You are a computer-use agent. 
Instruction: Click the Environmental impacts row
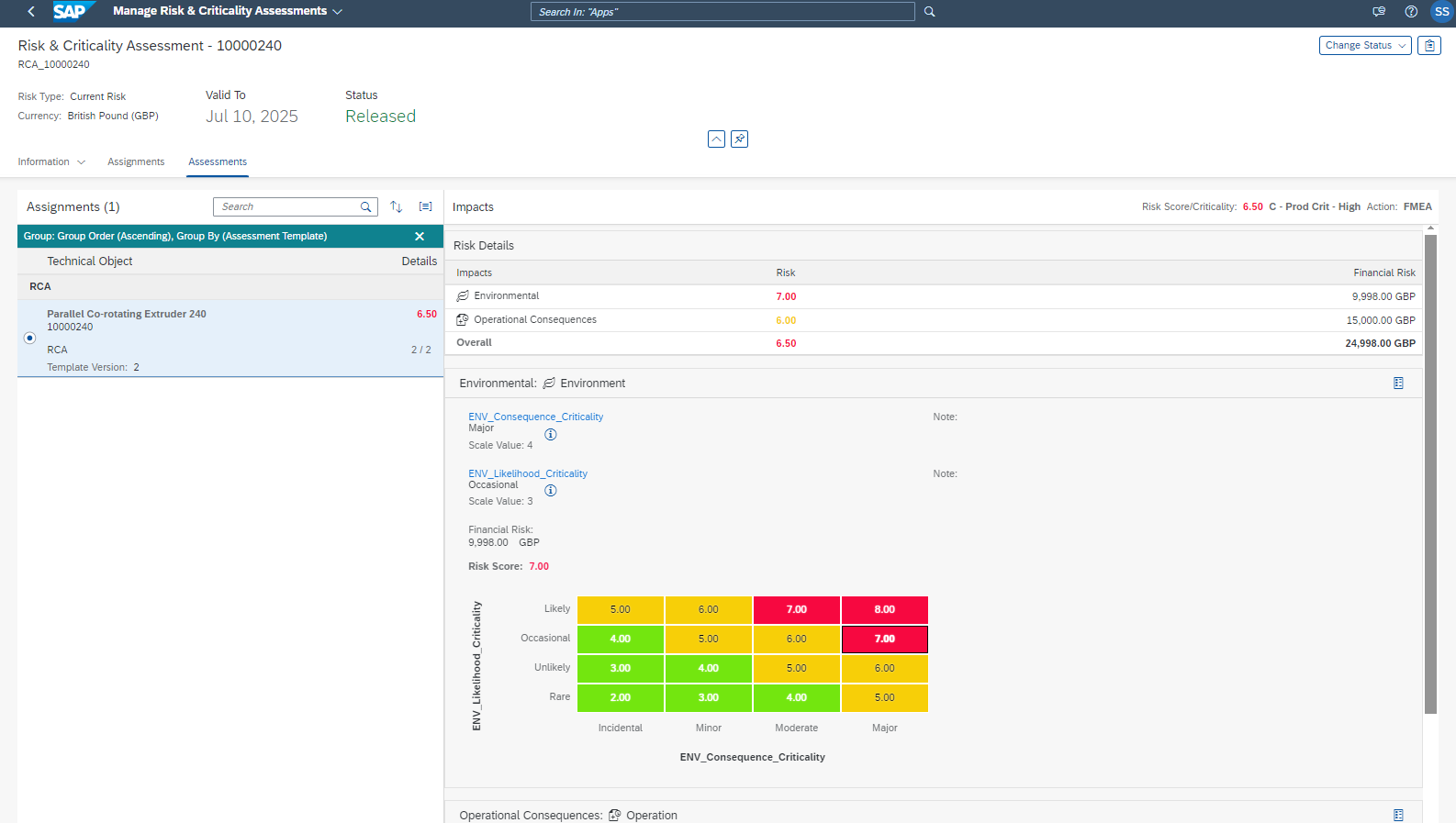tap(935, 296)
